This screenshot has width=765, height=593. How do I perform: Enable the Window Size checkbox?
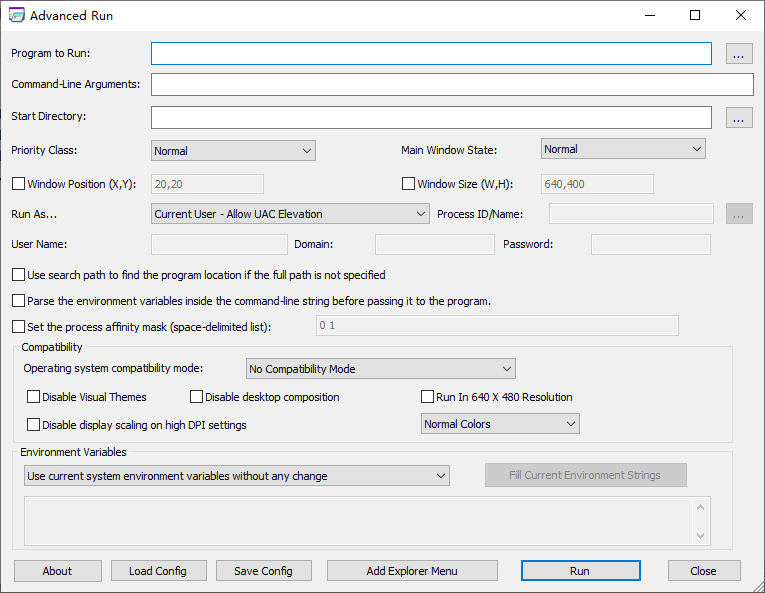(408, 184)
